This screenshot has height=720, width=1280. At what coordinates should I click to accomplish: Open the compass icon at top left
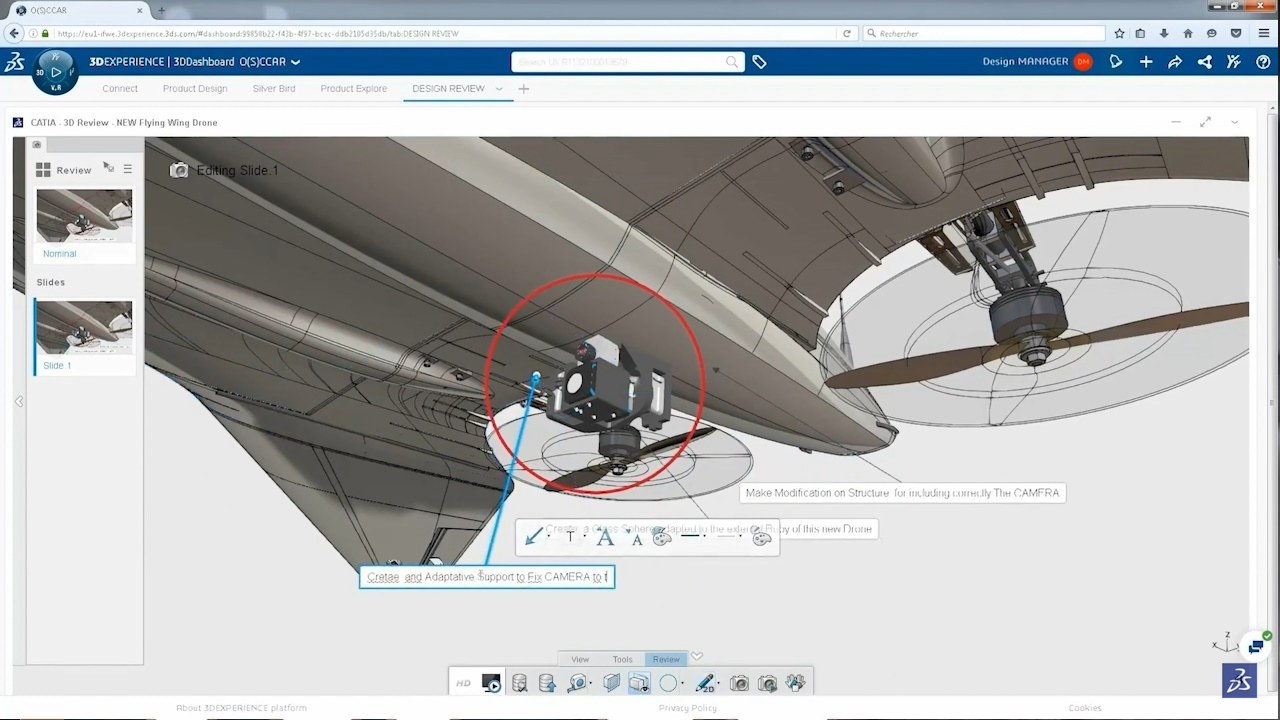pos(54,71)
